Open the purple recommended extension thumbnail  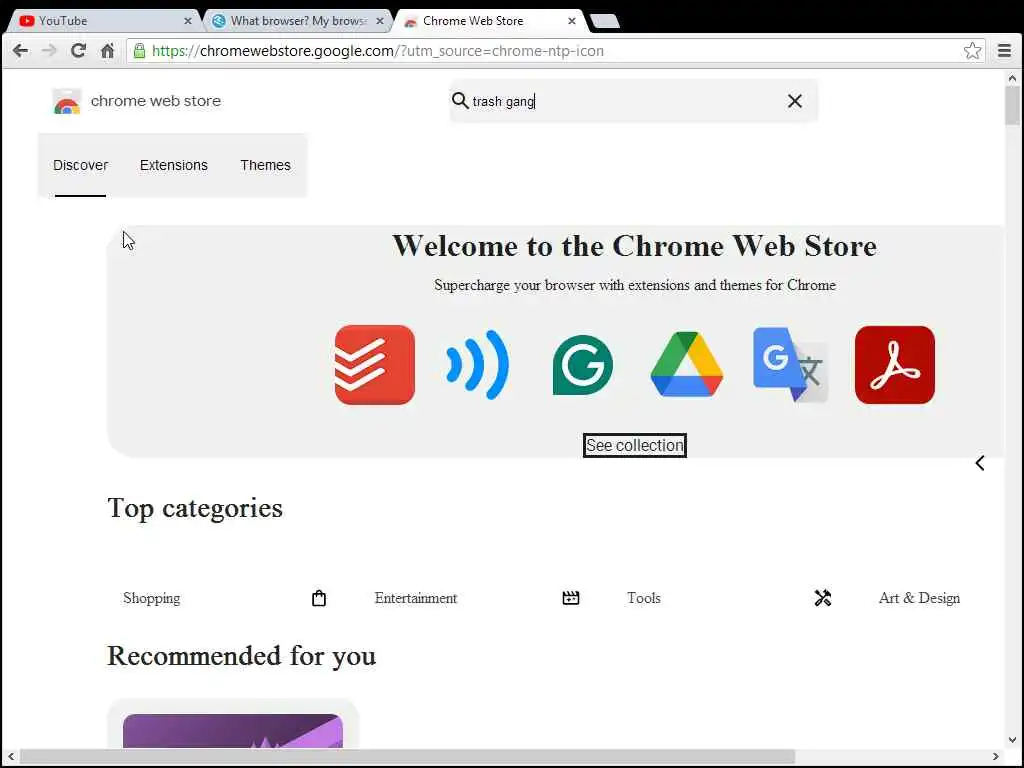[232, 731]
